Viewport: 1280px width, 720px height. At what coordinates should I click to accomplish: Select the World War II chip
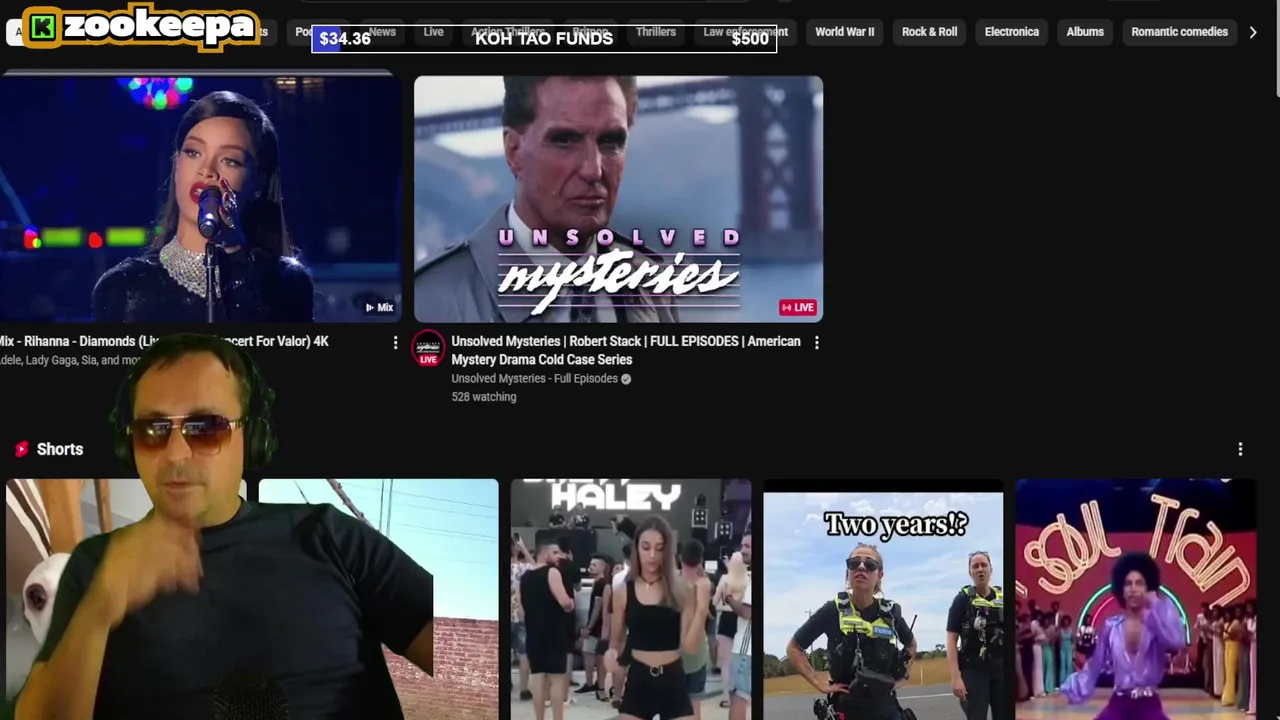[x=844, y=32]
